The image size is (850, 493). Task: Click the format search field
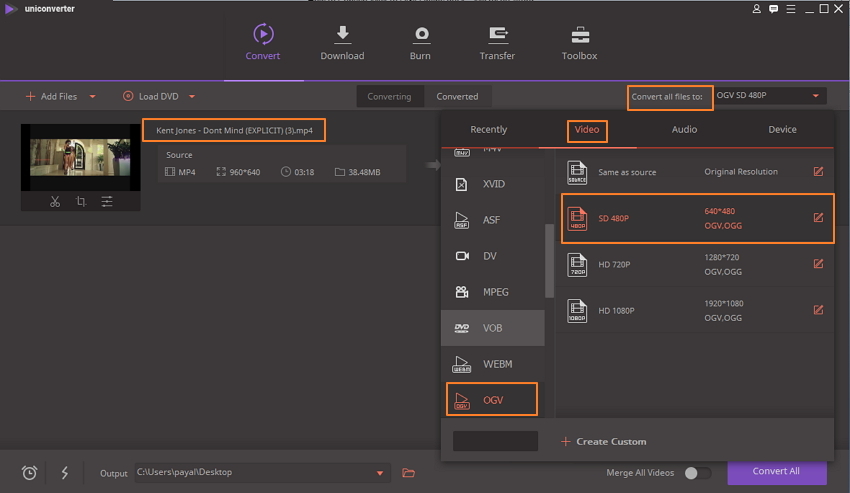tap(495, 441)
